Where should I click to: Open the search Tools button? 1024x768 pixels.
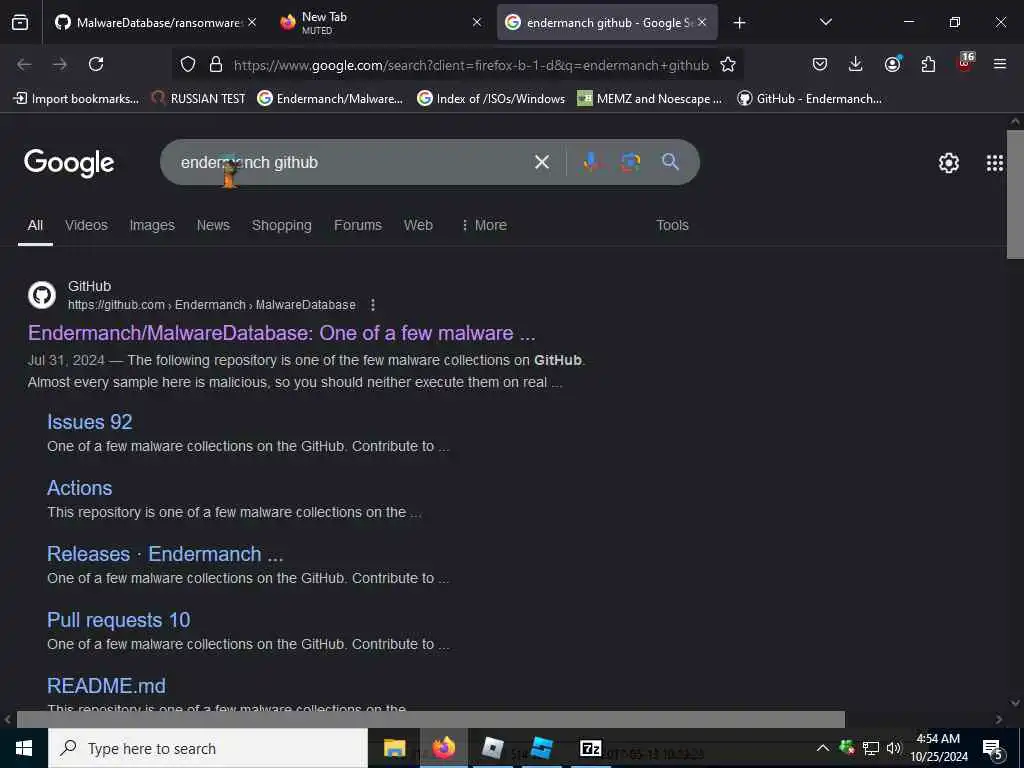672,225
